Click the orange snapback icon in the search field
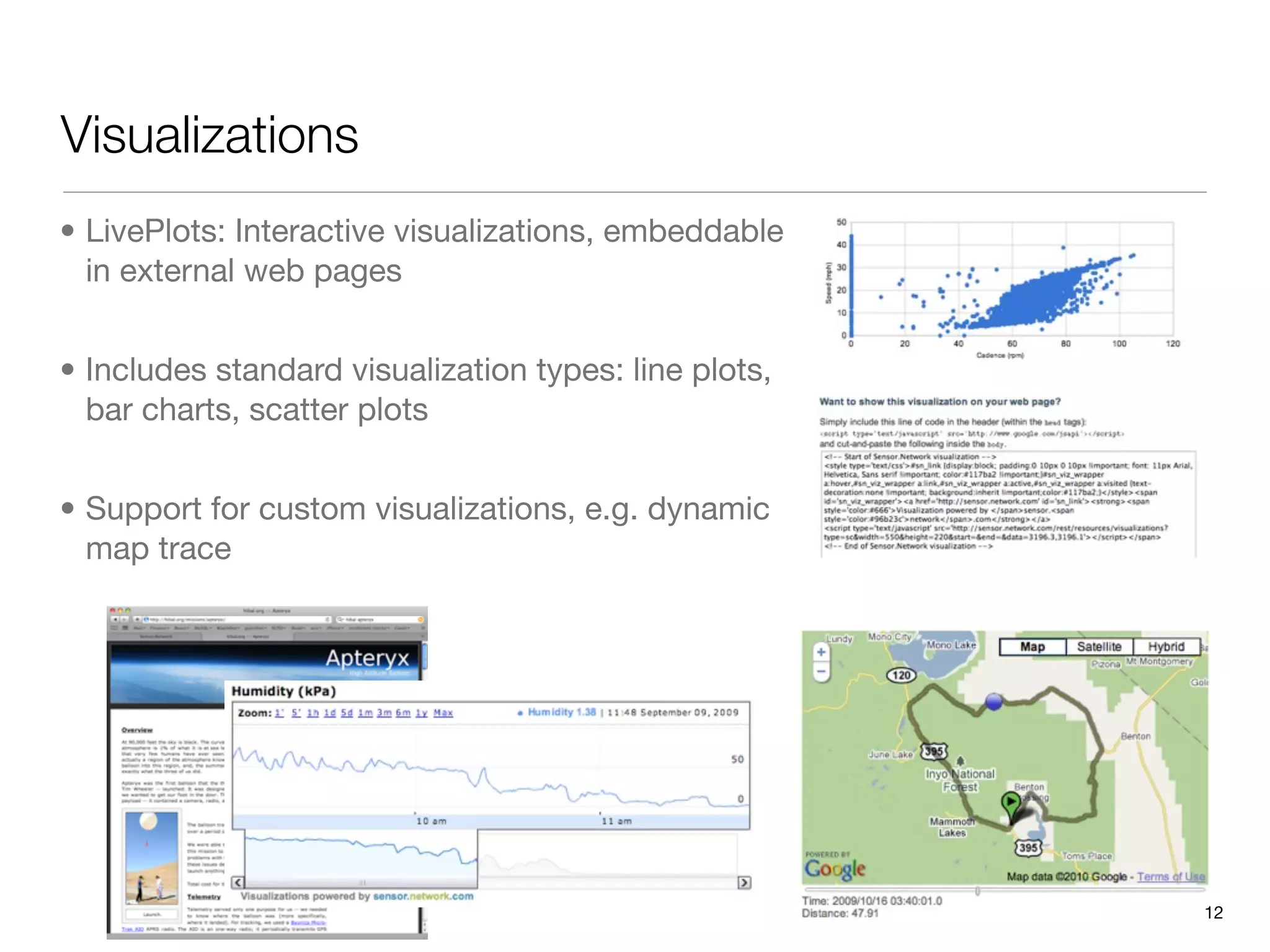The height and width of the screenshot is (952, 1270). [420, 619]
